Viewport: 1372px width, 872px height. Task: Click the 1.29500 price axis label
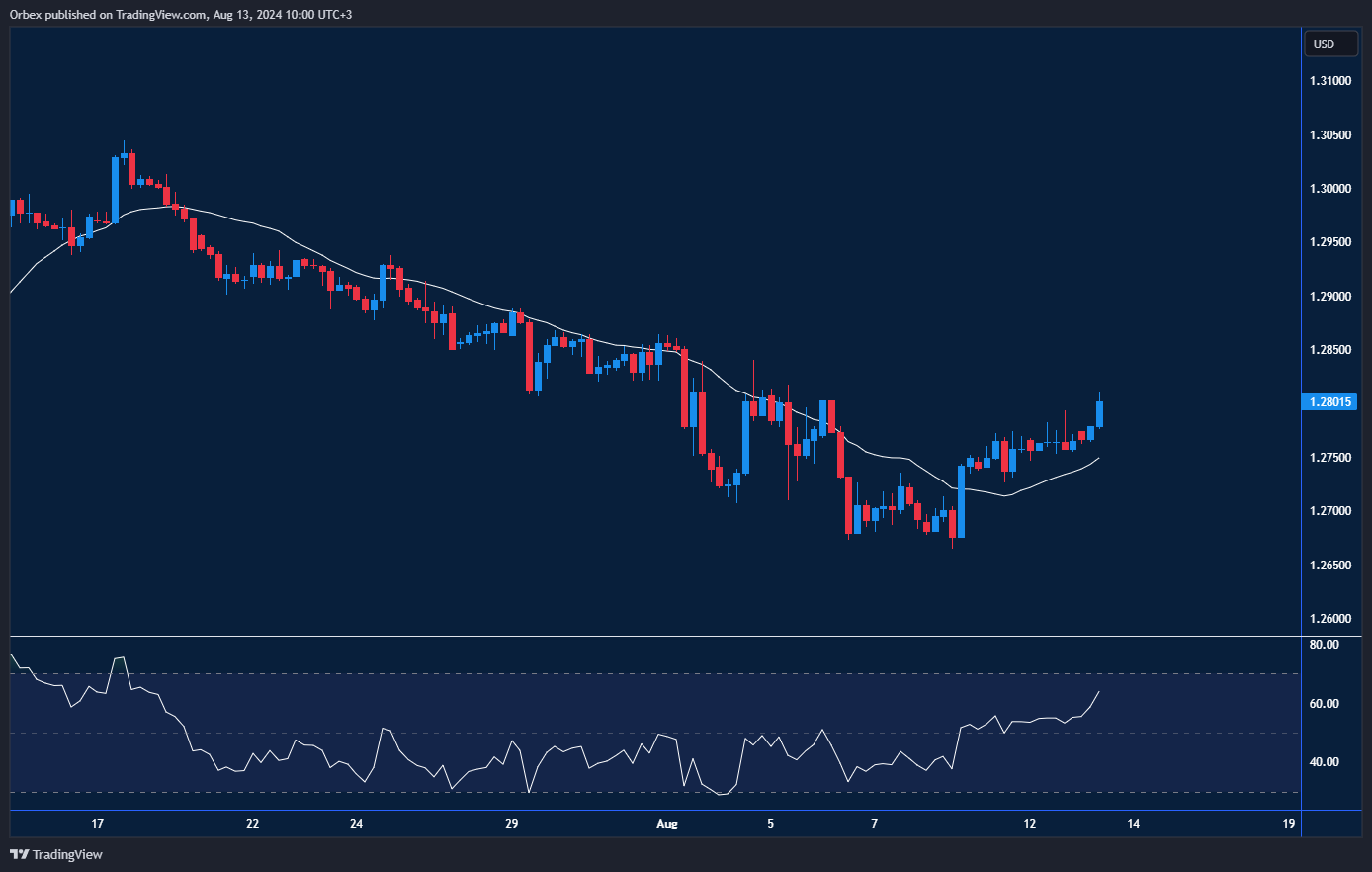(1330, 242)
